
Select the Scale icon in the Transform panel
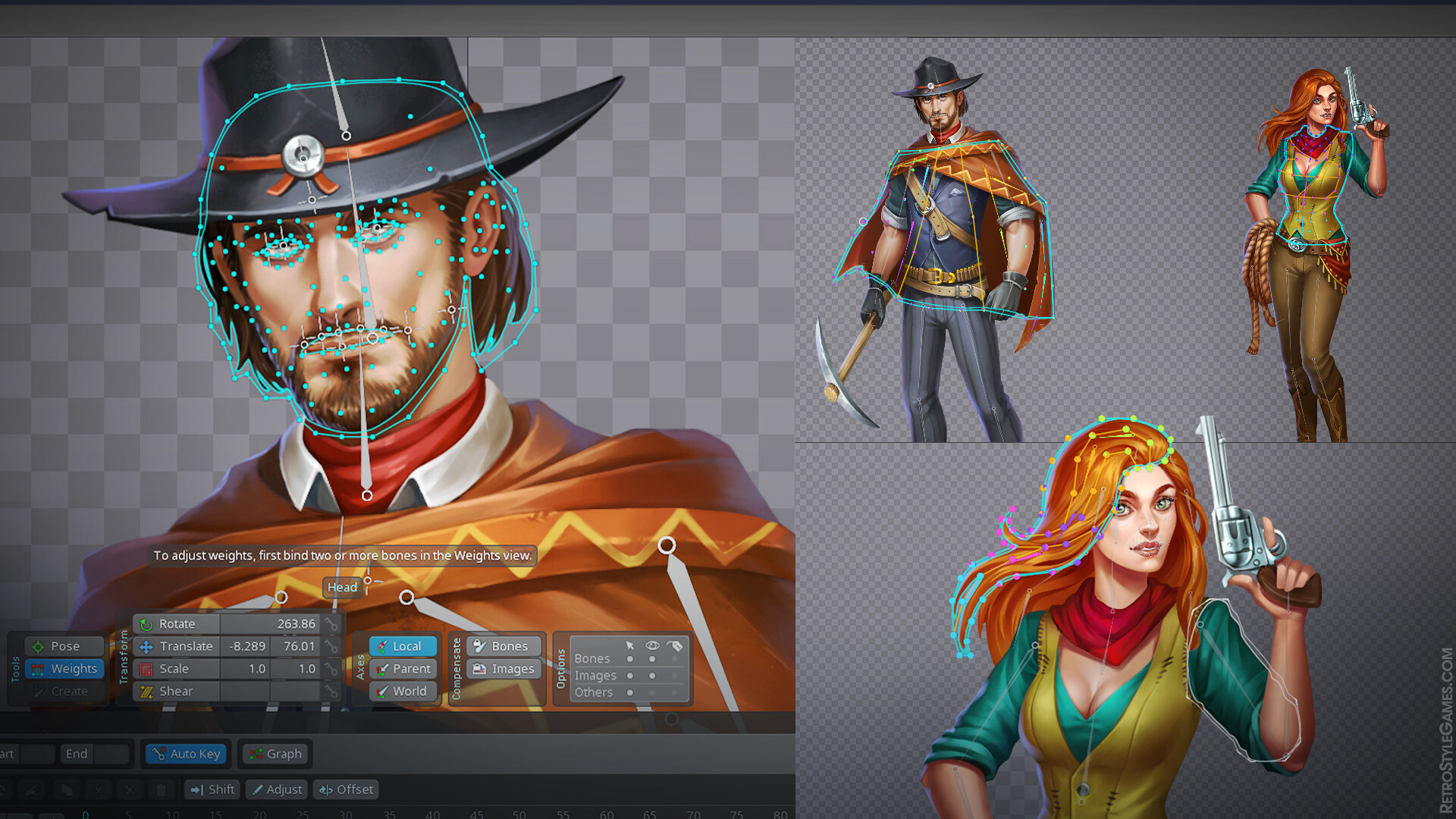(147, 669)
